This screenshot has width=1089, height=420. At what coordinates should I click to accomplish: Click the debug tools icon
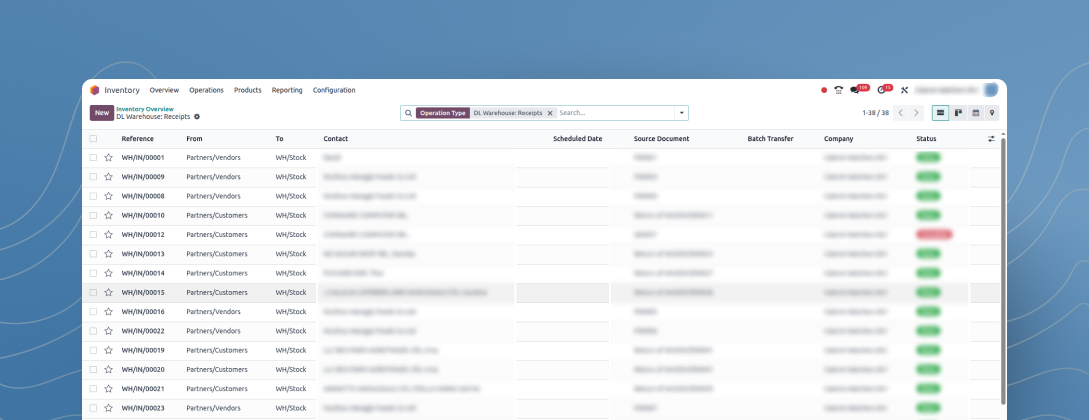tap(904, 90)
